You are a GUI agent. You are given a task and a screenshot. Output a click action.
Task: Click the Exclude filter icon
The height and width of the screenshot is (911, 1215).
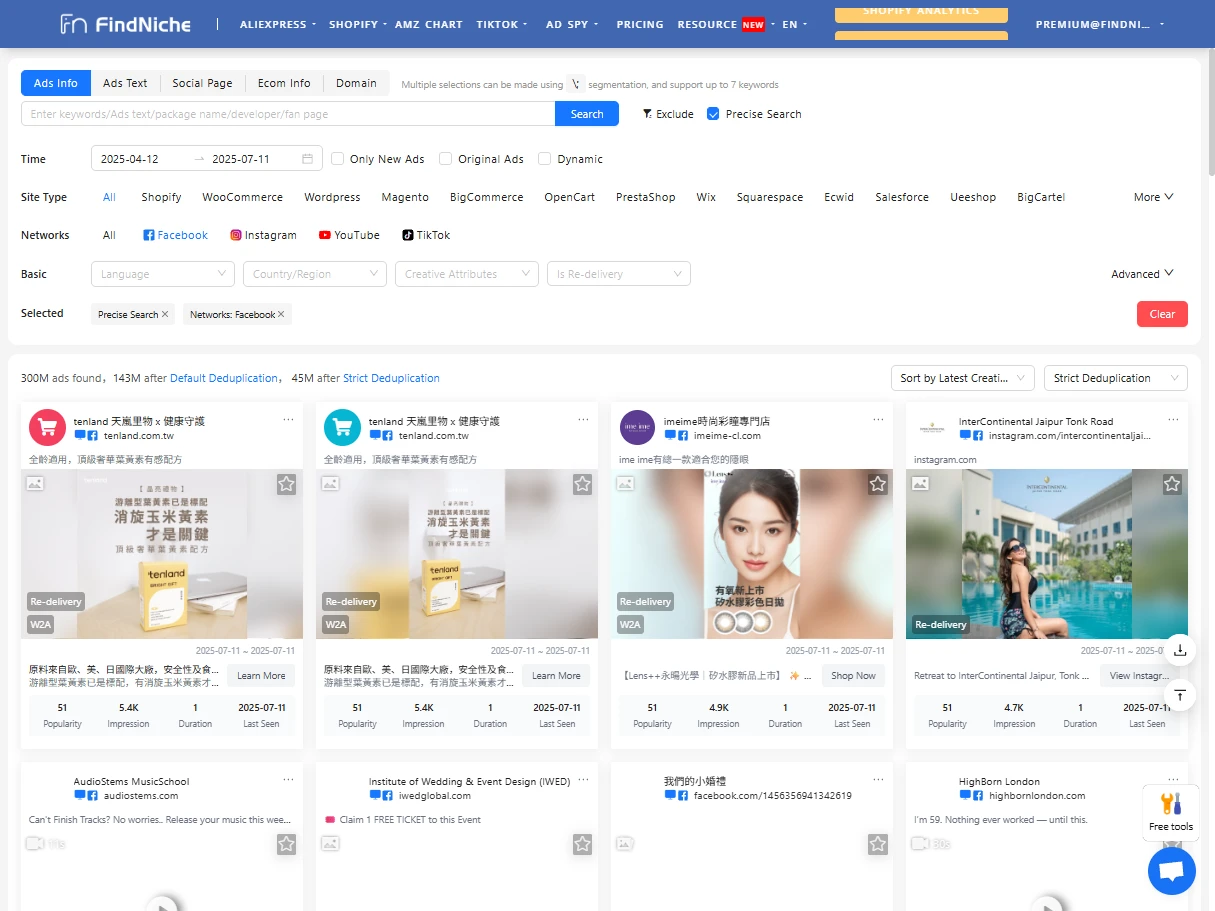pos(647,114)
